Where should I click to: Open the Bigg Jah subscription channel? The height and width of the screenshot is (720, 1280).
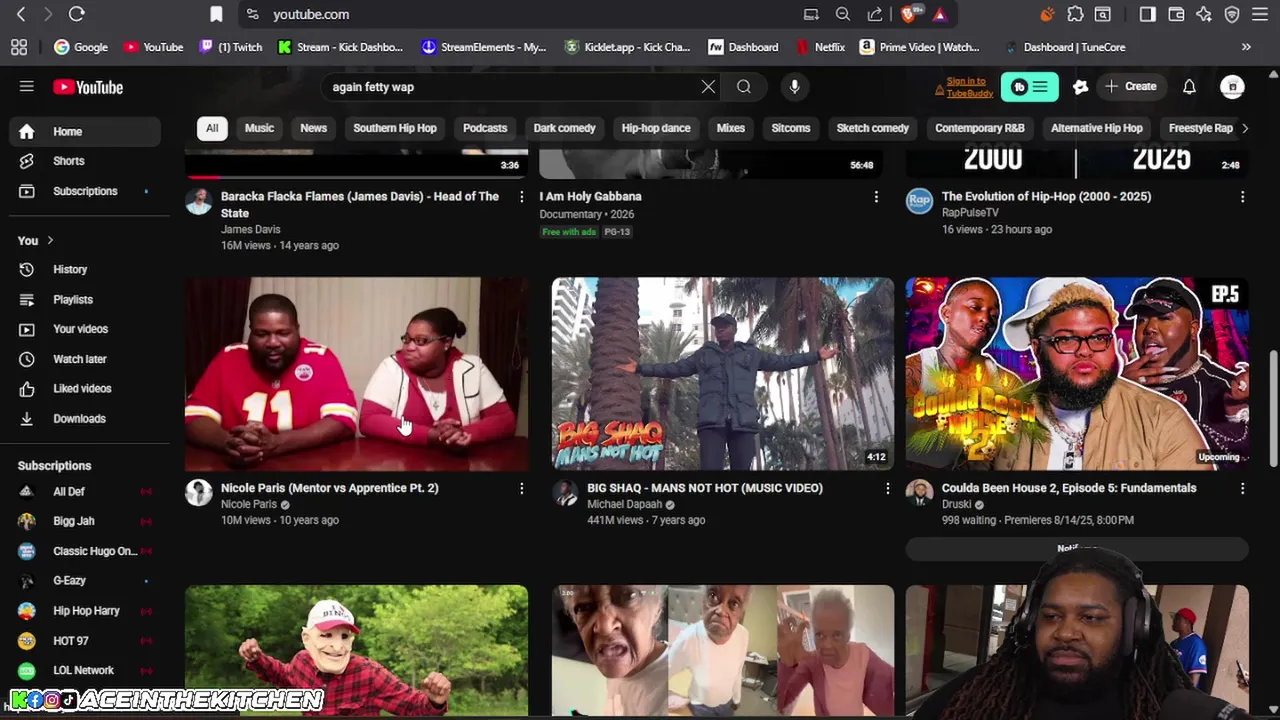tap(85, 521)
